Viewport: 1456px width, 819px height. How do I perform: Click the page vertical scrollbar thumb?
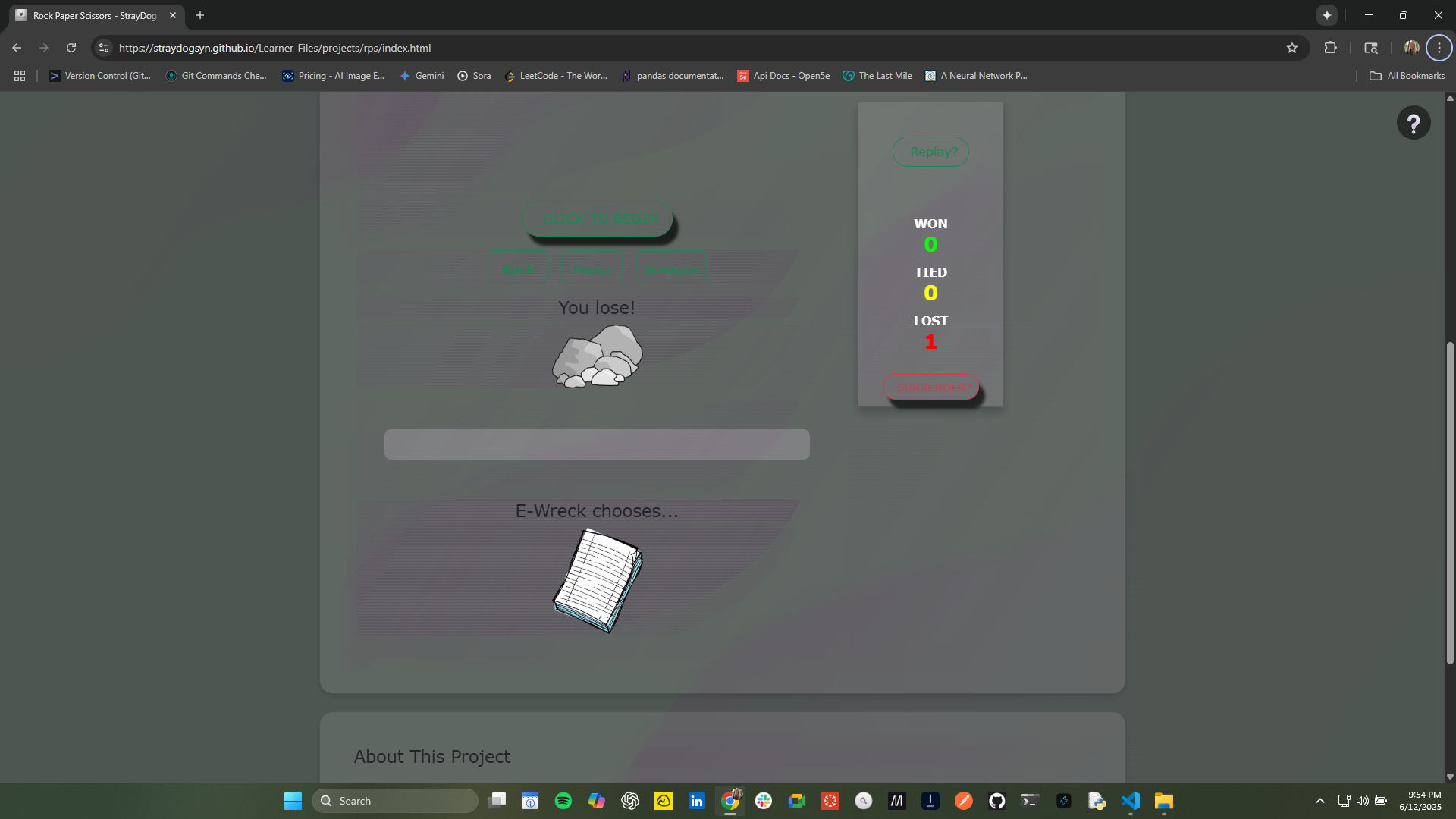point(1450,503)
